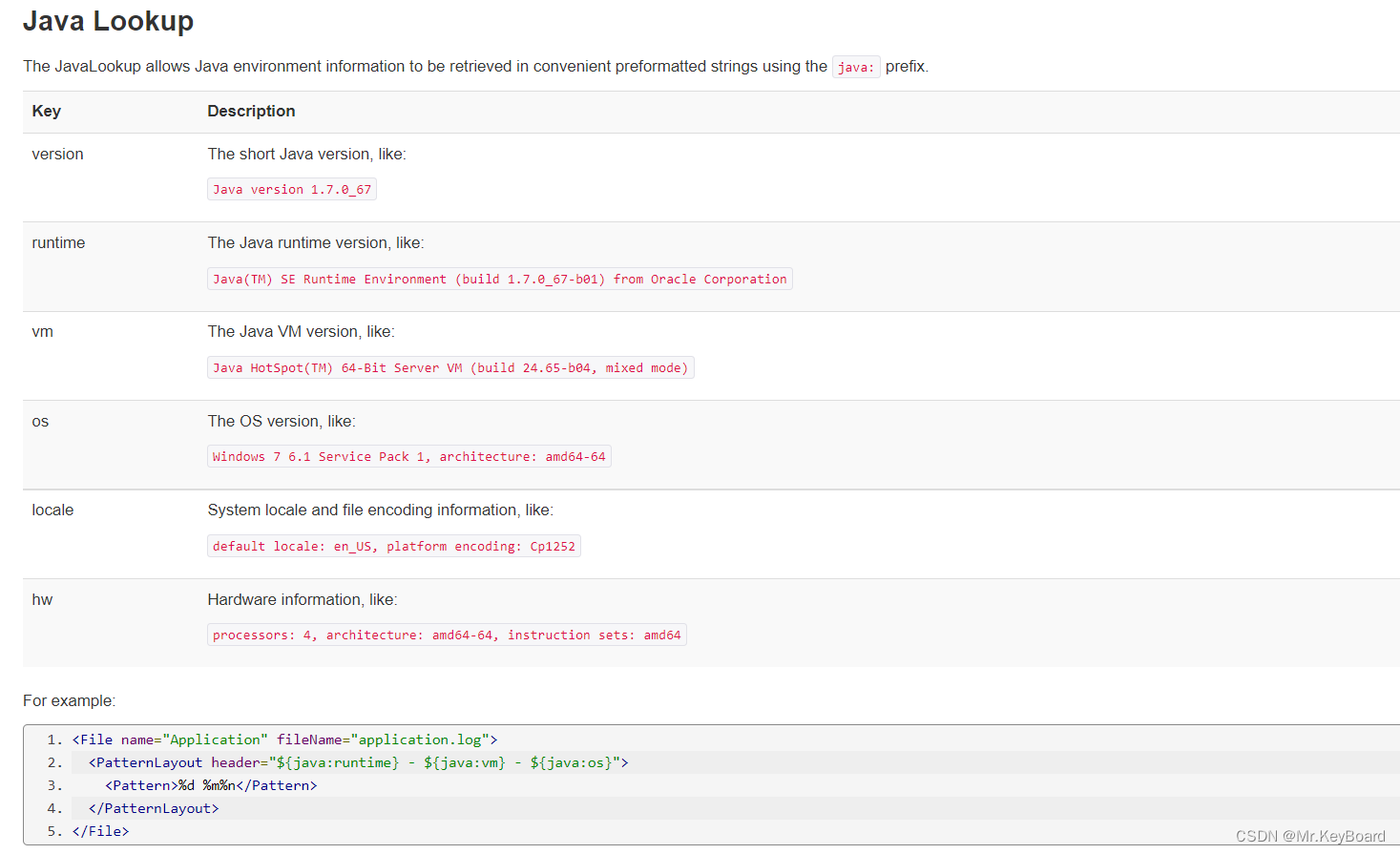Click 'Hardware information, like:' text
Image resolution: width=1400 pixels, height=854 pixels.
pos(303,599)
